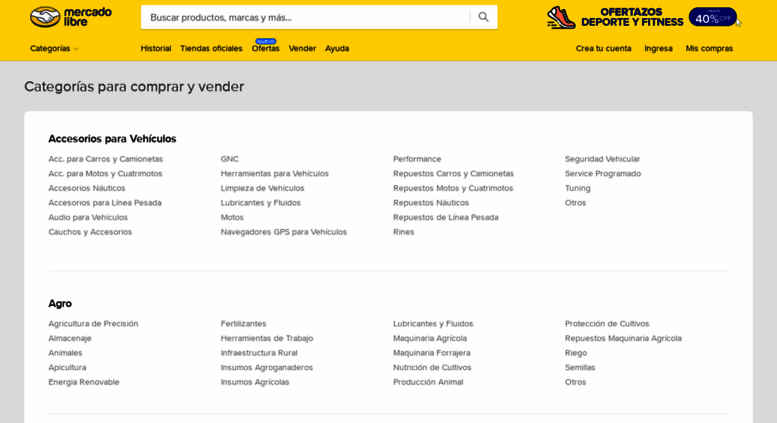Open the Tuning category
777x423 pixels.
click(578, 188)
